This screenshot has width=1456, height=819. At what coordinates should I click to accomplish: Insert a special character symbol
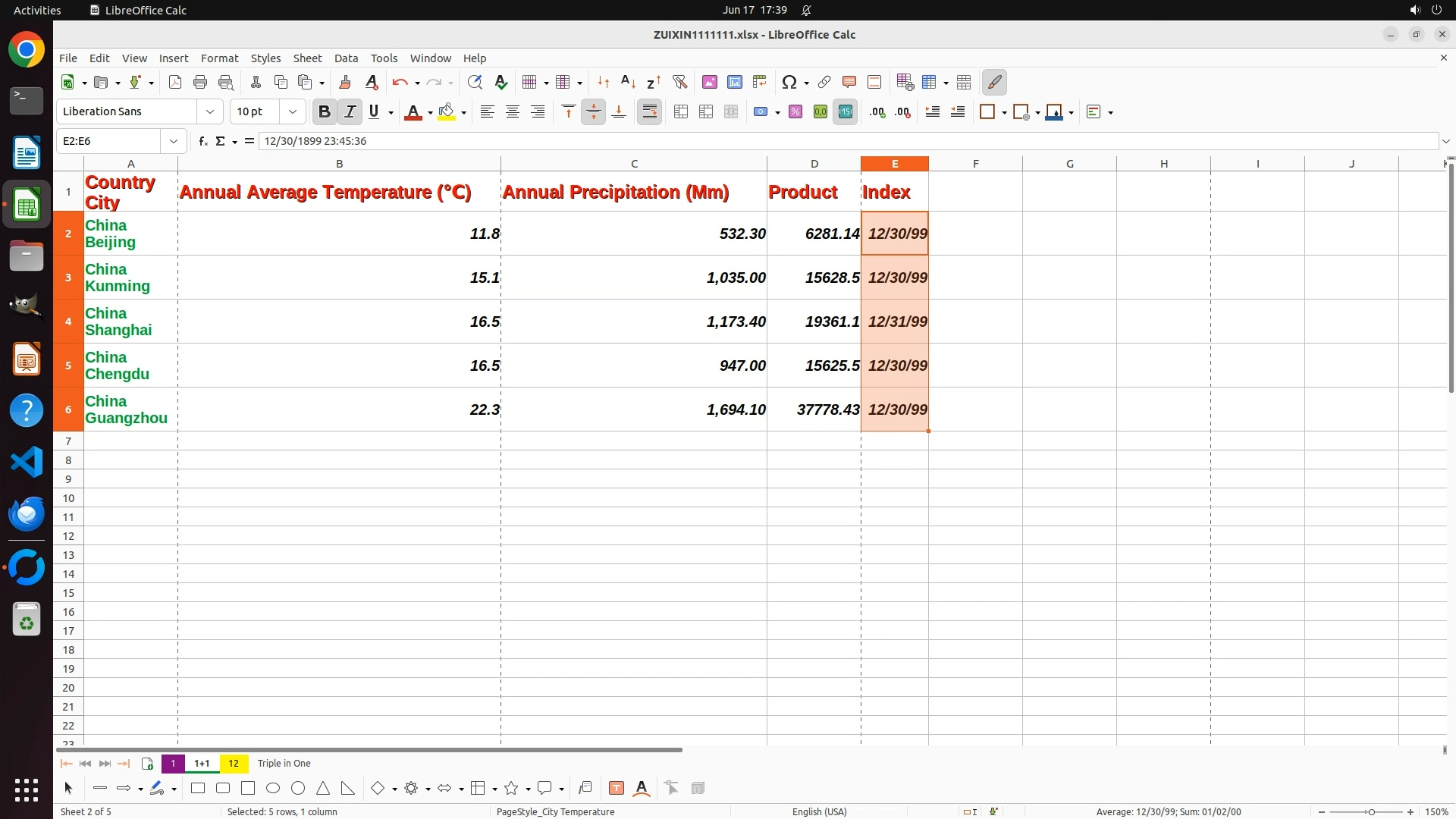789,82
